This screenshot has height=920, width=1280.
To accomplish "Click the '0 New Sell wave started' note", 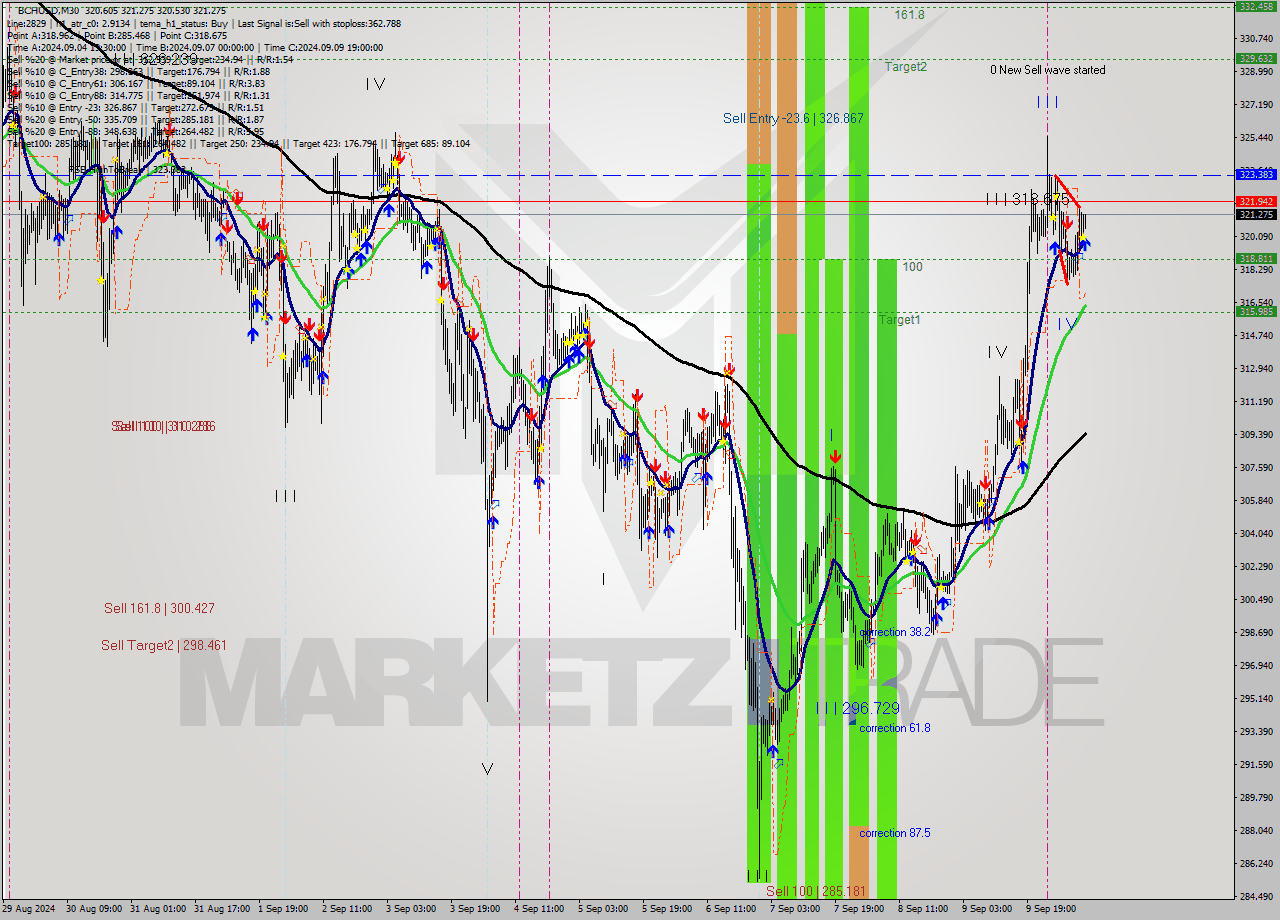I will (x=1048, y=70).
